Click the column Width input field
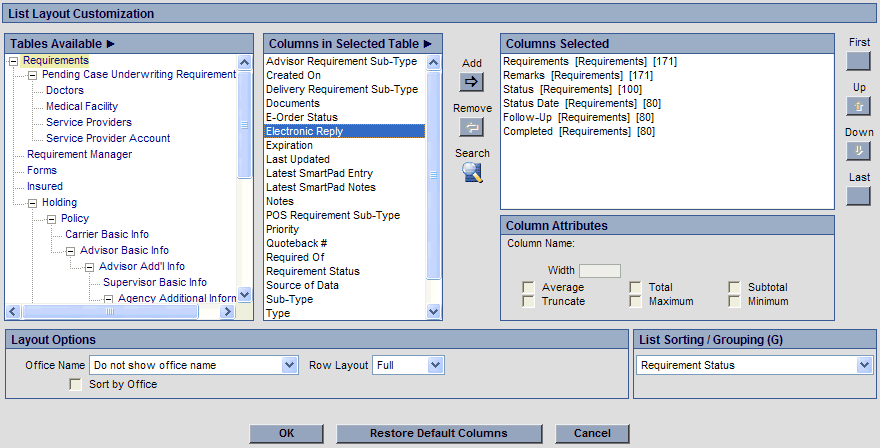This screenshot has height=448, width=880. (x=600, y=271)
